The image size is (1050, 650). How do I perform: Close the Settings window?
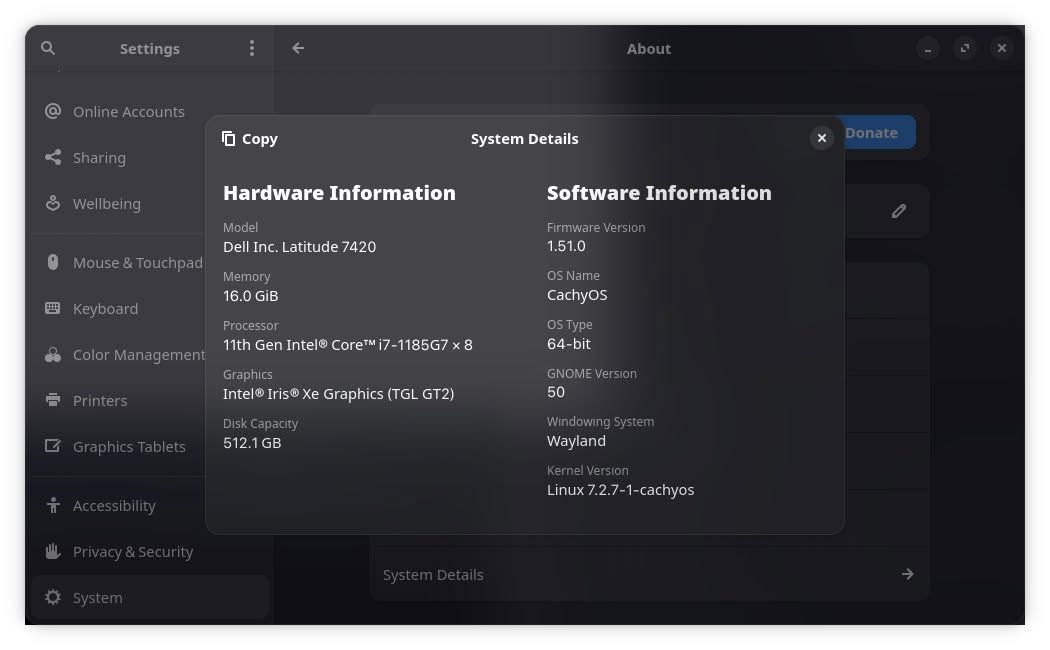coord(1002,48)
